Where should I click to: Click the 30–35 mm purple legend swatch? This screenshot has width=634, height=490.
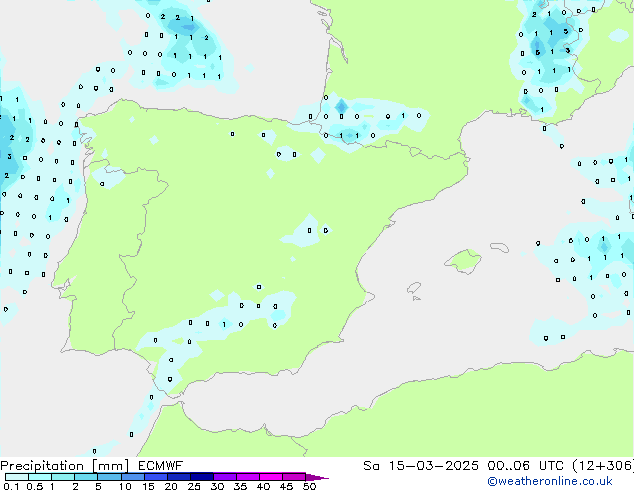(x=225, y=477)
